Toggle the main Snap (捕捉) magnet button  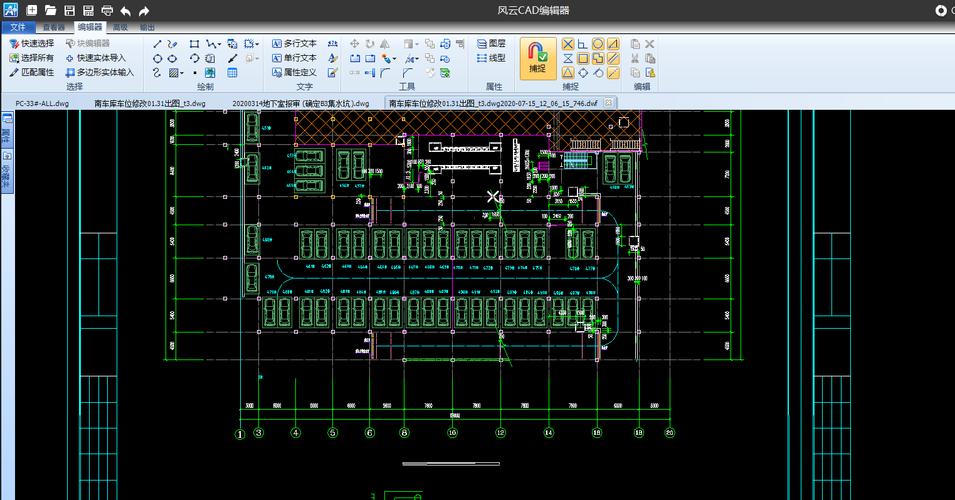click(x=536, y=56)
